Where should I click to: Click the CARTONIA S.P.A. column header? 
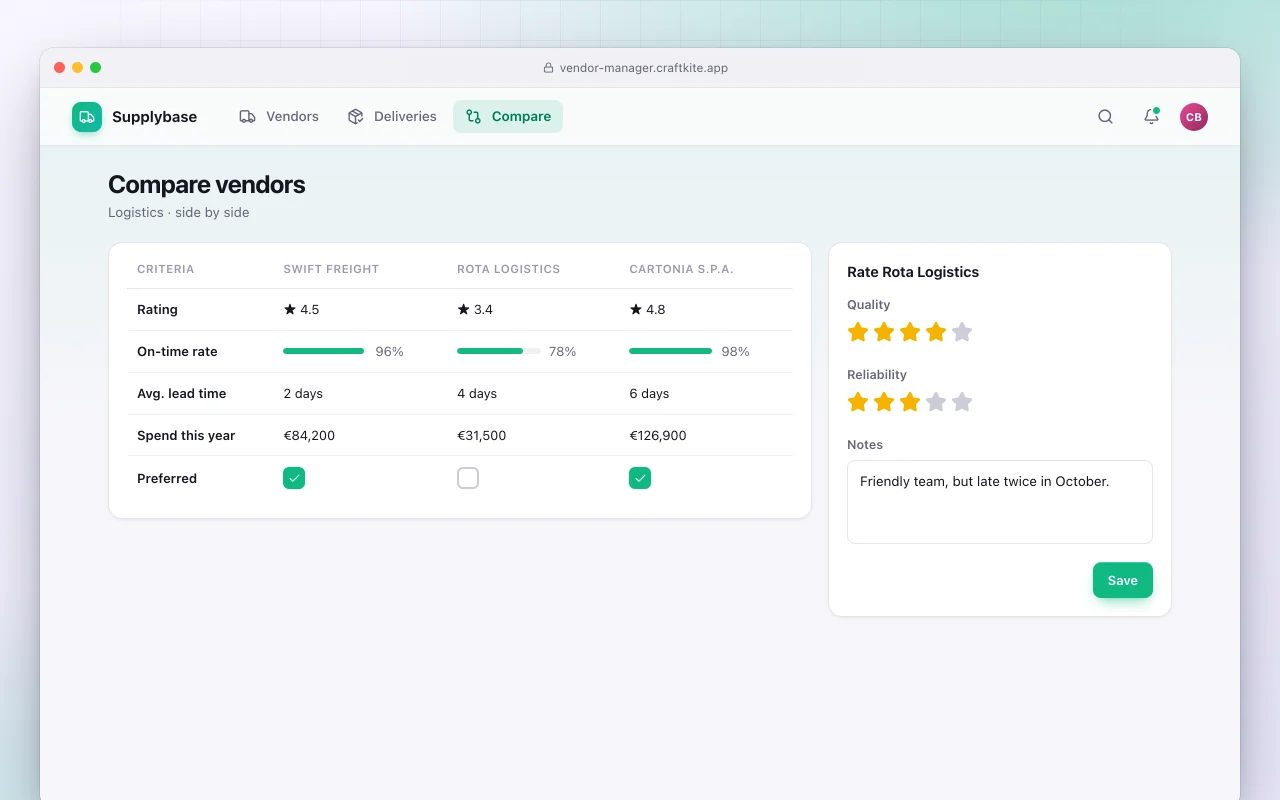click(x=682, y=270)
